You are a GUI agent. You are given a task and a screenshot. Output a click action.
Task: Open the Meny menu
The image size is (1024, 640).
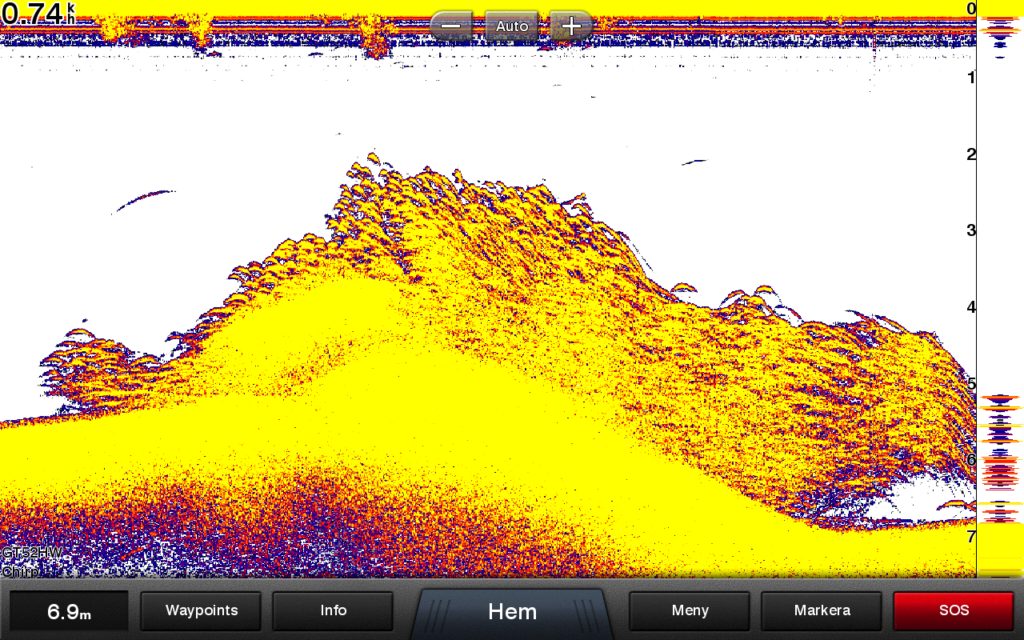coord(689,610)
